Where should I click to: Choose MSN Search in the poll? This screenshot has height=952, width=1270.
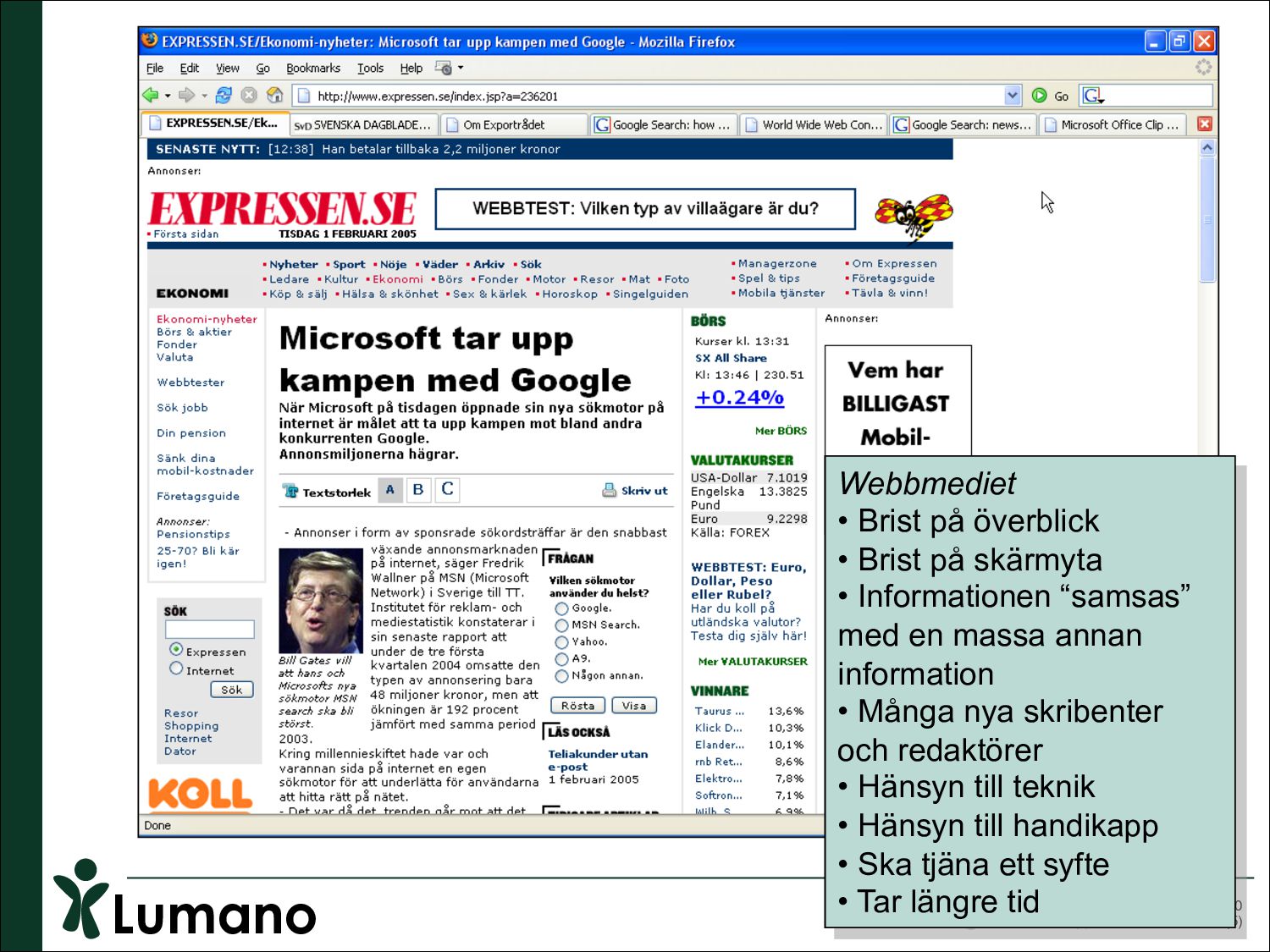(x=561, y=625)
